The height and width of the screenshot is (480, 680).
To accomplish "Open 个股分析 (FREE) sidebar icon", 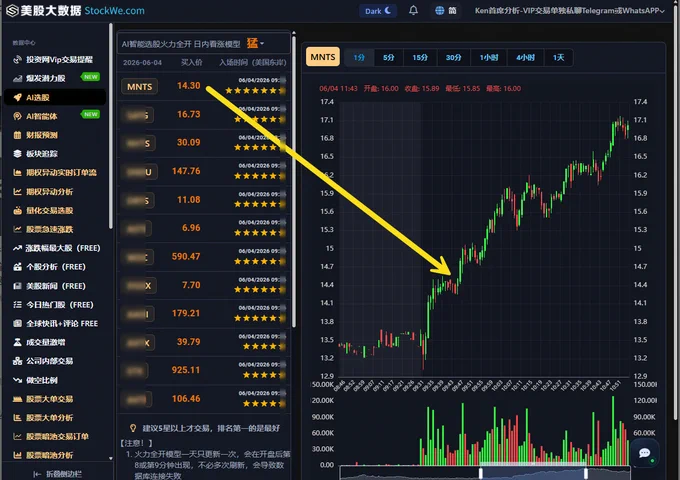I will pyautogui.click(x=17, y=267).
